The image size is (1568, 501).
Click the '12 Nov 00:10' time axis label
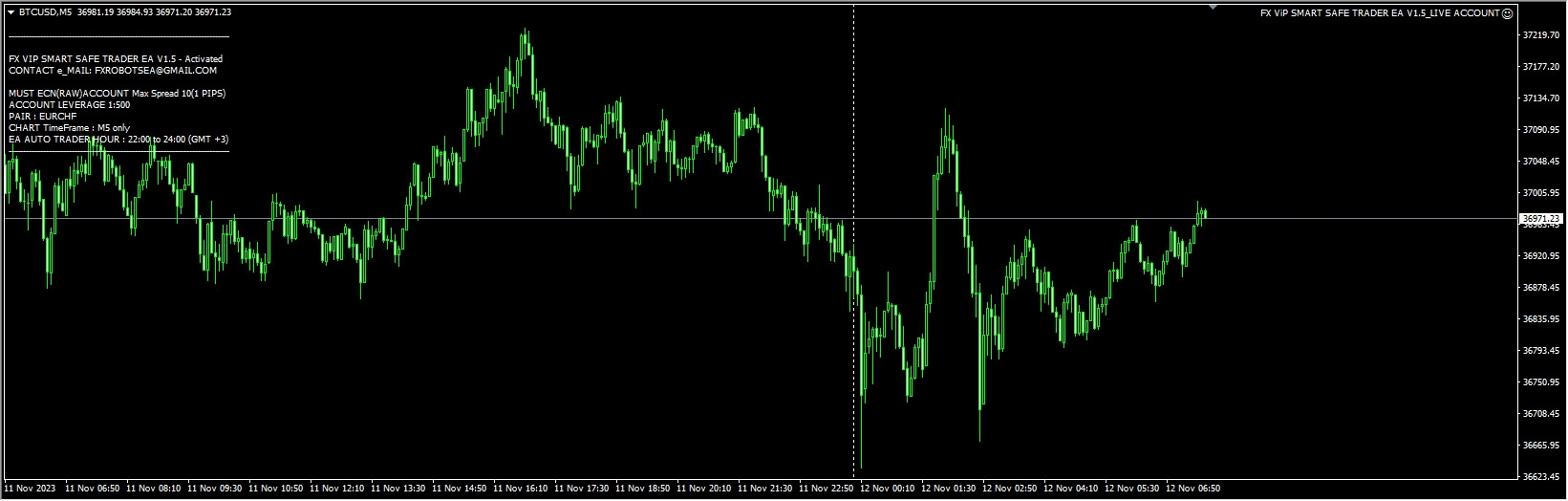tap(888, 489)
